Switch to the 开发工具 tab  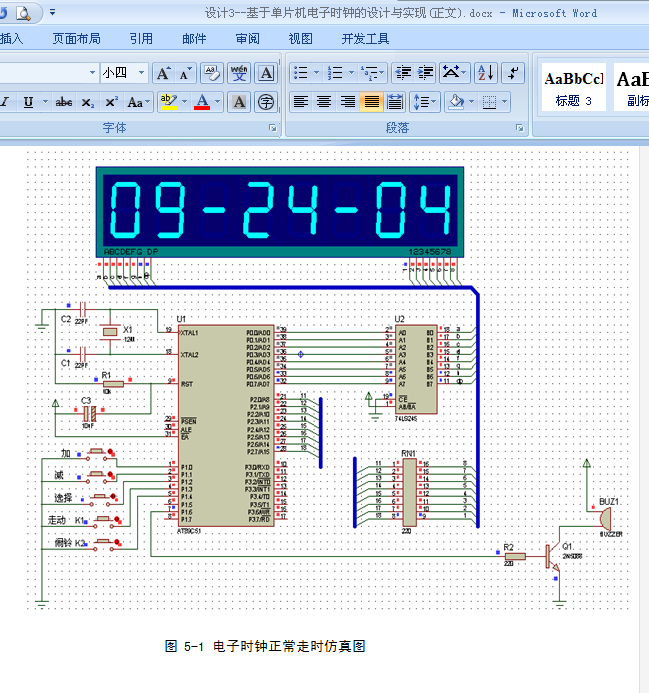click(x=365, y=39)
